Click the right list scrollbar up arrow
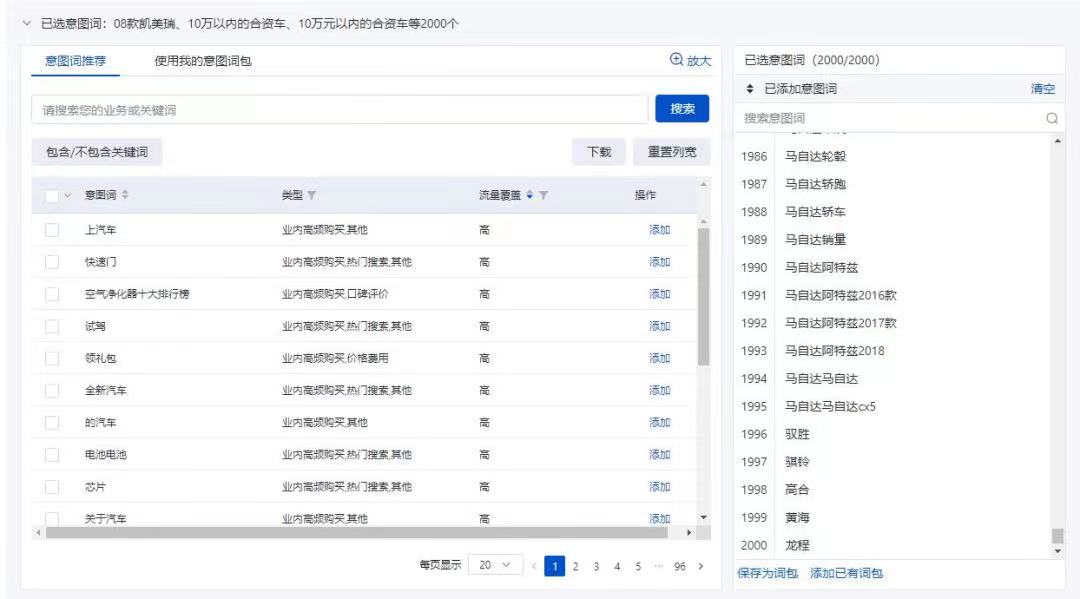Screen dimensions: 1080x599 click(x=1058, y=141)
